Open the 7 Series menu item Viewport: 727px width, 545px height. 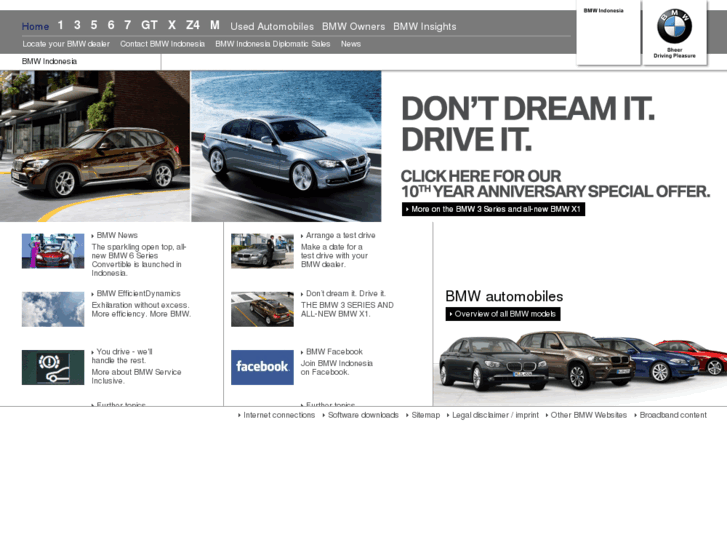click(128, 25)
